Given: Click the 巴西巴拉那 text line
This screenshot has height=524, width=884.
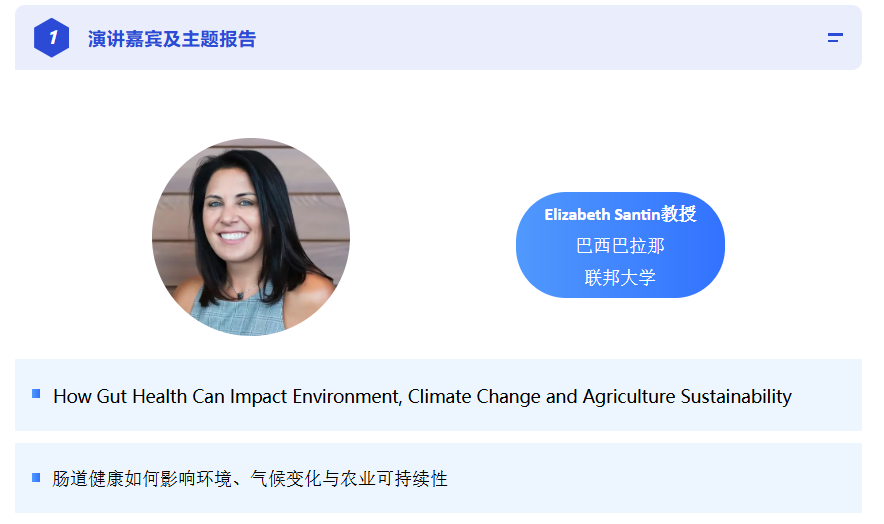Looking at the screenshot, I should (x=620, y=246).
